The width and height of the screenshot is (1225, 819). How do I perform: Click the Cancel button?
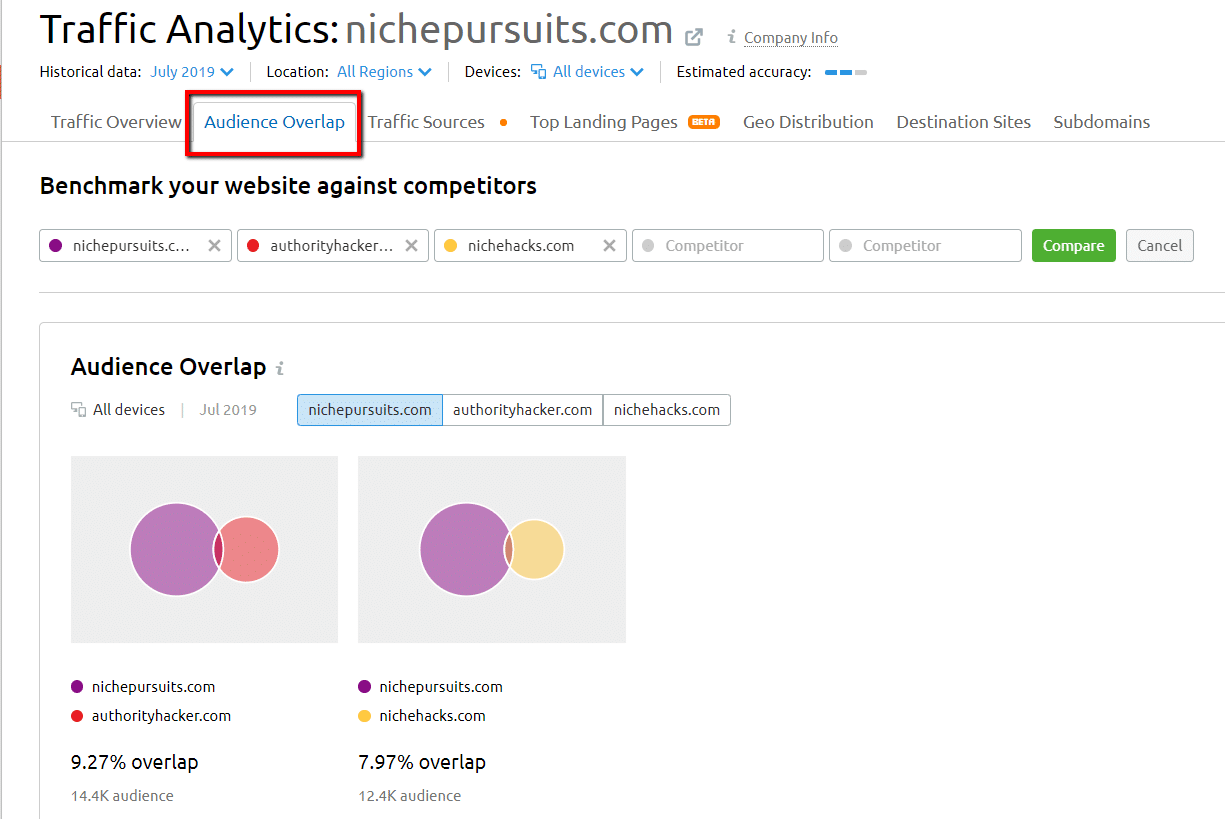click(x=1159, y=246)
